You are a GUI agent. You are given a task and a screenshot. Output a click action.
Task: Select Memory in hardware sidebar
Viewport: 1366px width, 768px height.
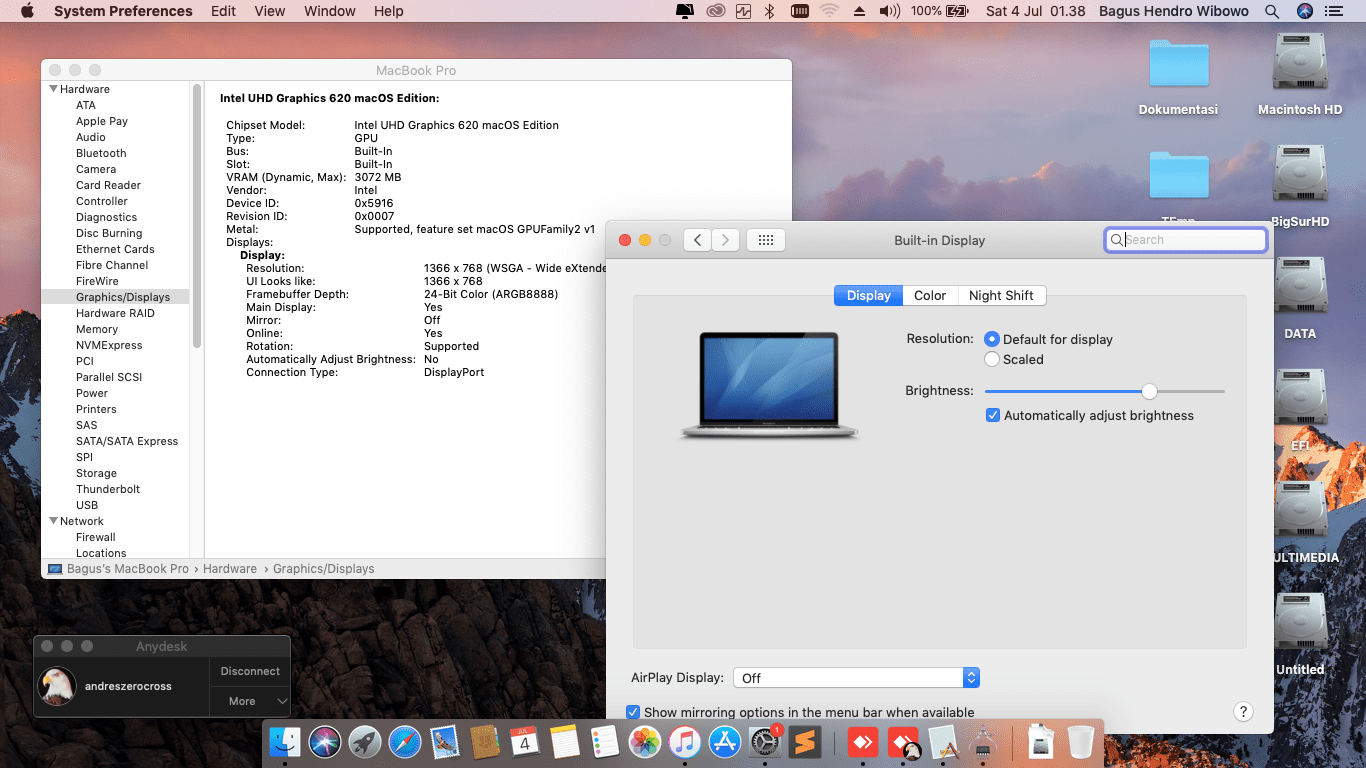click(97, 329)
